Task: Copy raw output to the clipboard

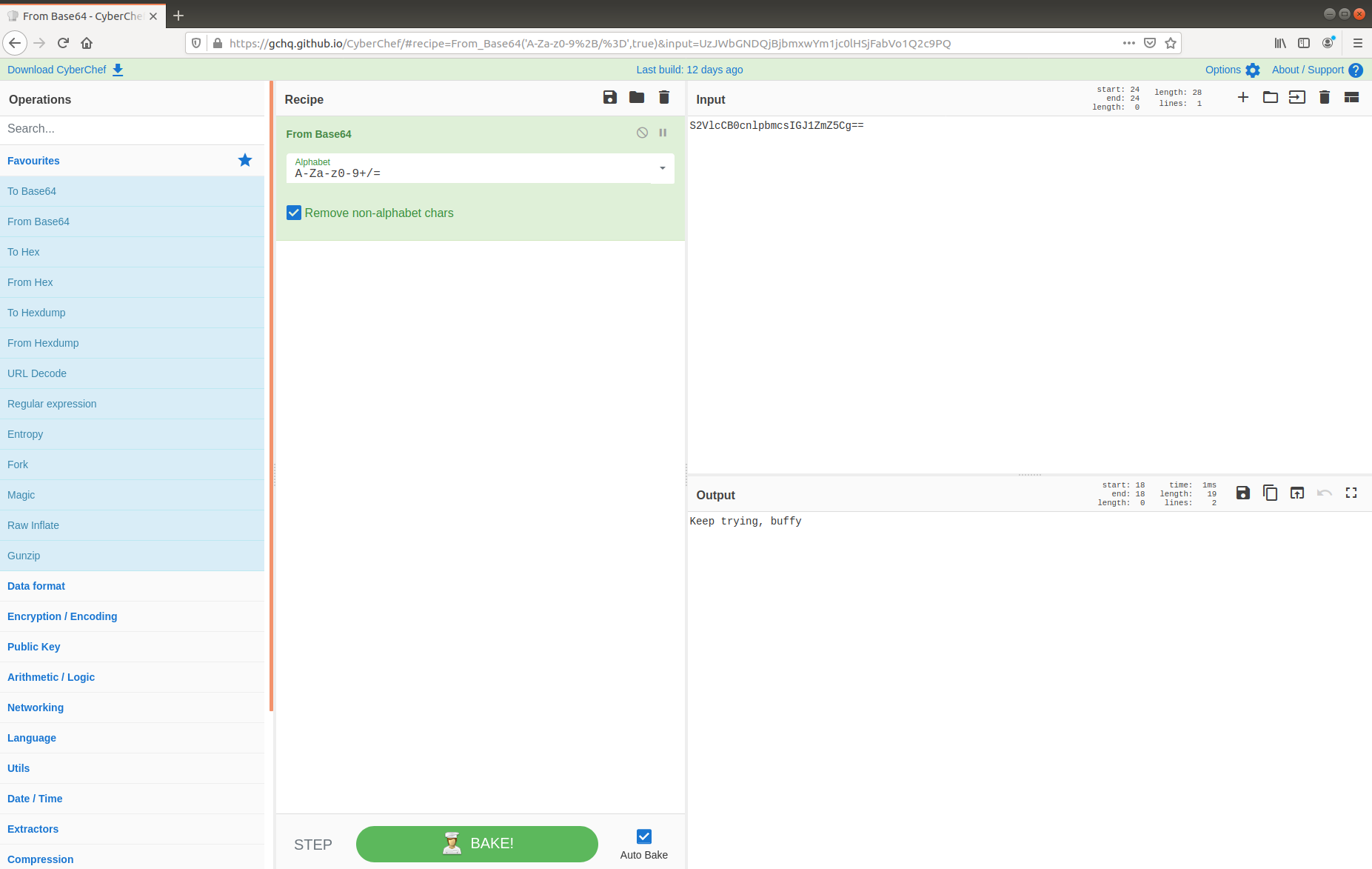Action: click(x=1270, y=493)
